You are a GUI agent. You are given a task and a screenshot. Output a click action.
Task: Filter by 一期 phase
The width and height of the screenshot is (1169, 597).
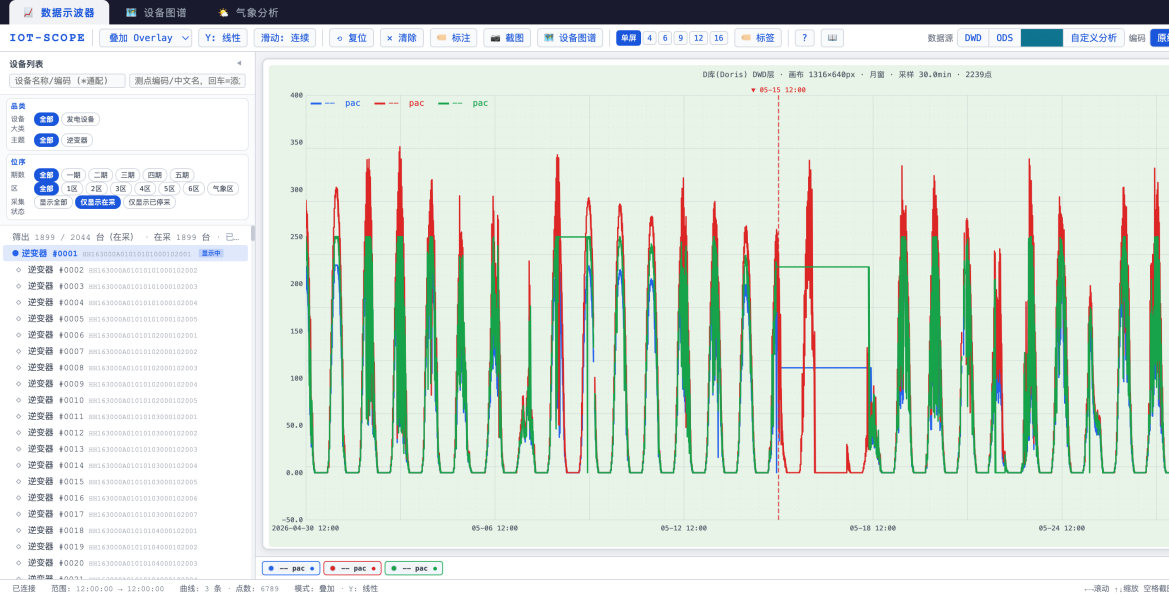(x=73, y=175)
